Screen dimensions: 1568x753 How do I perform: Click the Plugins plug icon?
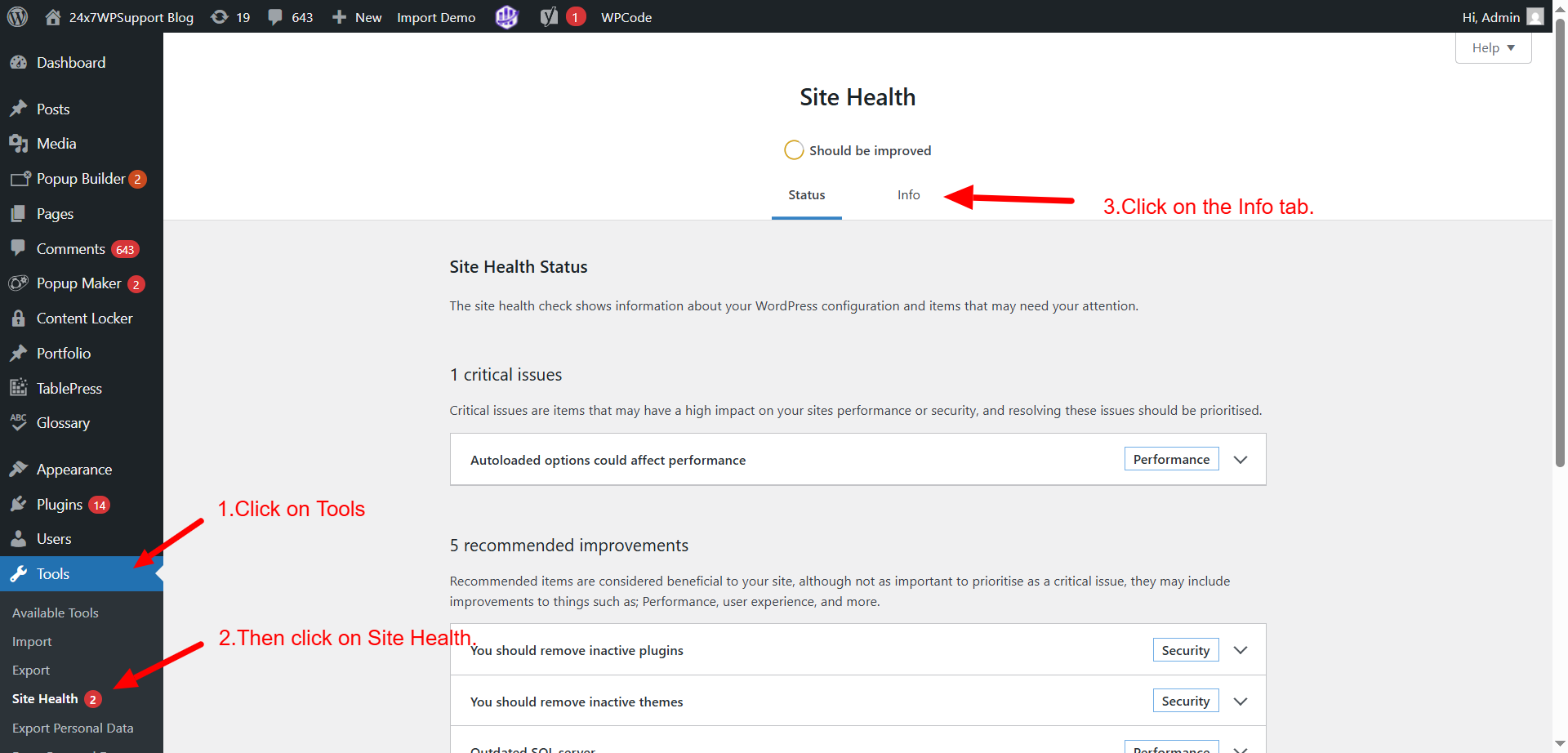click(x=19, y=504)
